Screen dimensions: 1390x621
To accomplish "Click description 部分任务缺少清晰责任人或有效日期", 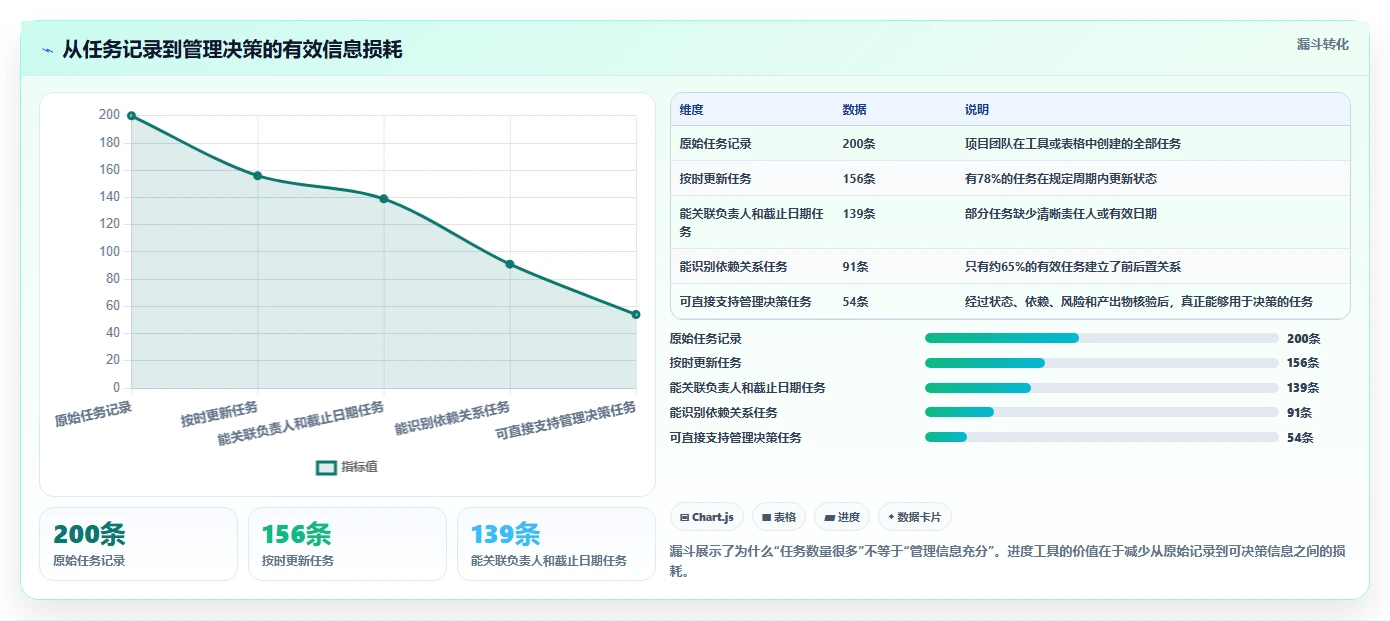I will pyautogui.click(x=1061, y=214).
